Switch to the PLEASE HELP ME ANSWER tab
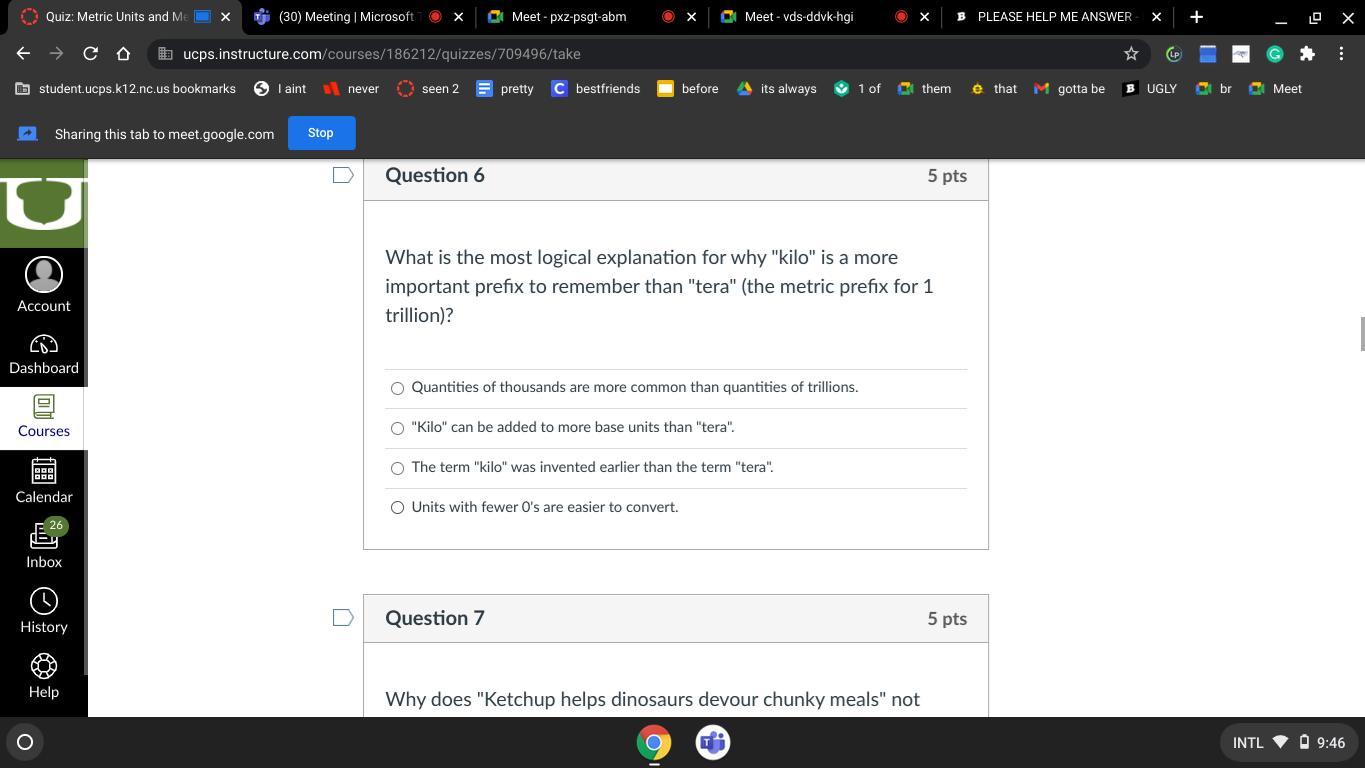 [1058, 17]
